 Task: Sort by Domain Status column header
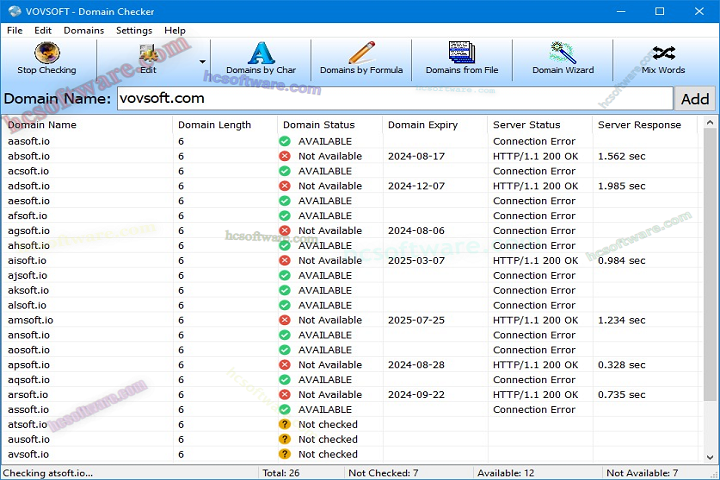click(x=330, y=125)
